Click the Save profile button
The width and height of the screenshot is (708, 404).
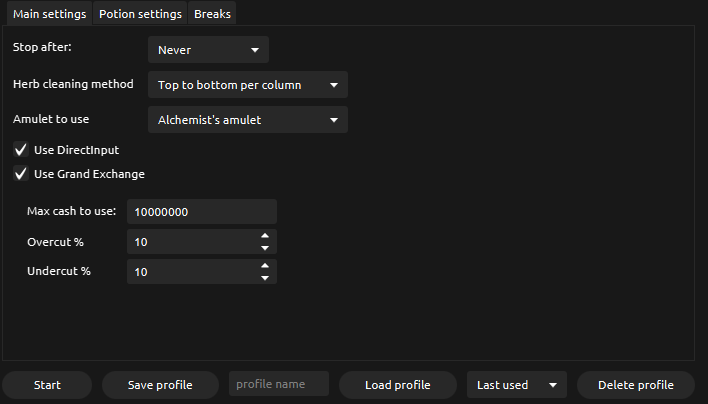(160, 385)
